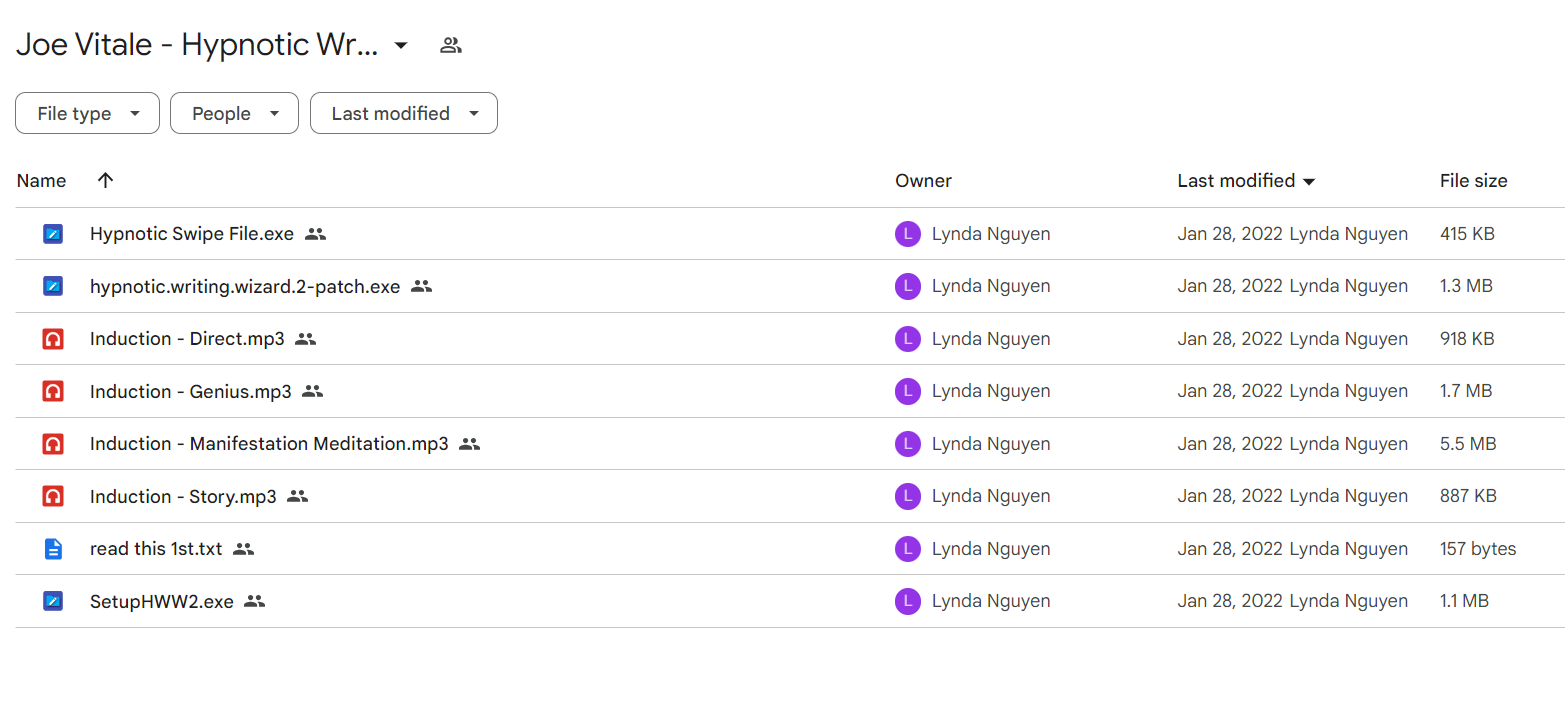The image size is (1565, 703).
Task: Click the shared icon next to Hypnotic Swipe File.exe
Action: click(316, 234)
